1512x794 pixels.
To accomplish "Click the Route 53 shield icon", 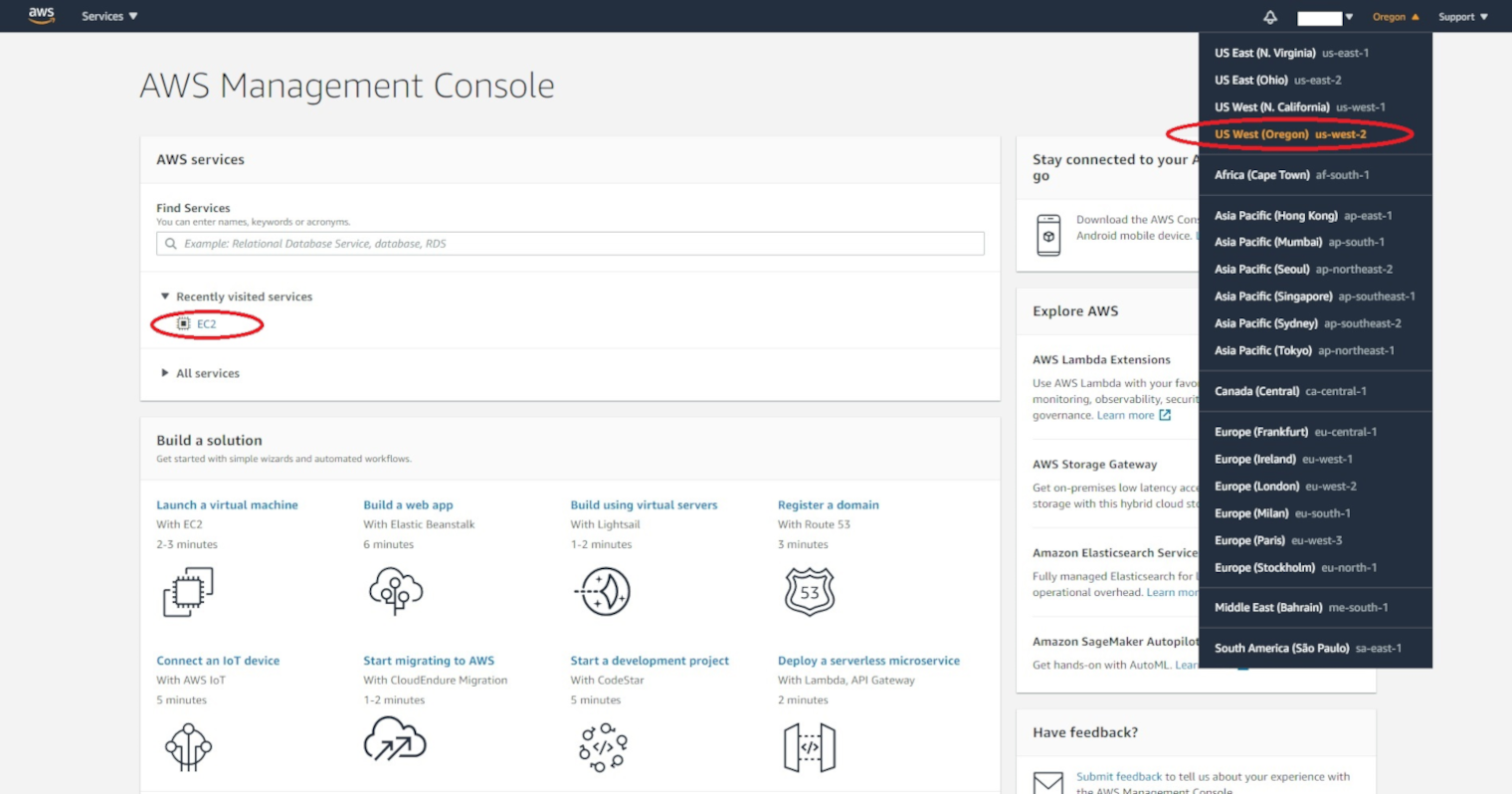I will 810,592.
